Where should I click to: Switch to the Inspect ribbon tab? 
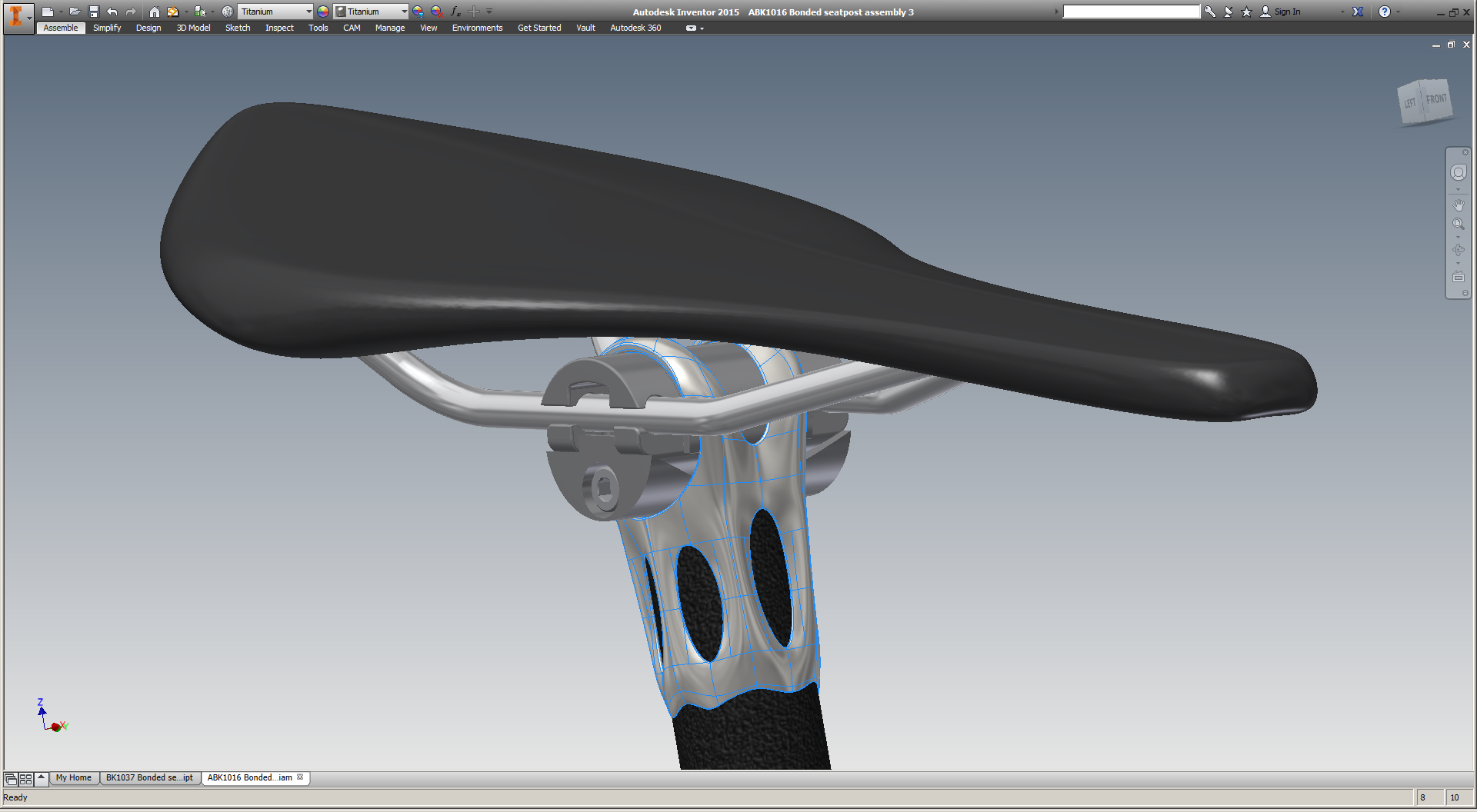point(279,28)
